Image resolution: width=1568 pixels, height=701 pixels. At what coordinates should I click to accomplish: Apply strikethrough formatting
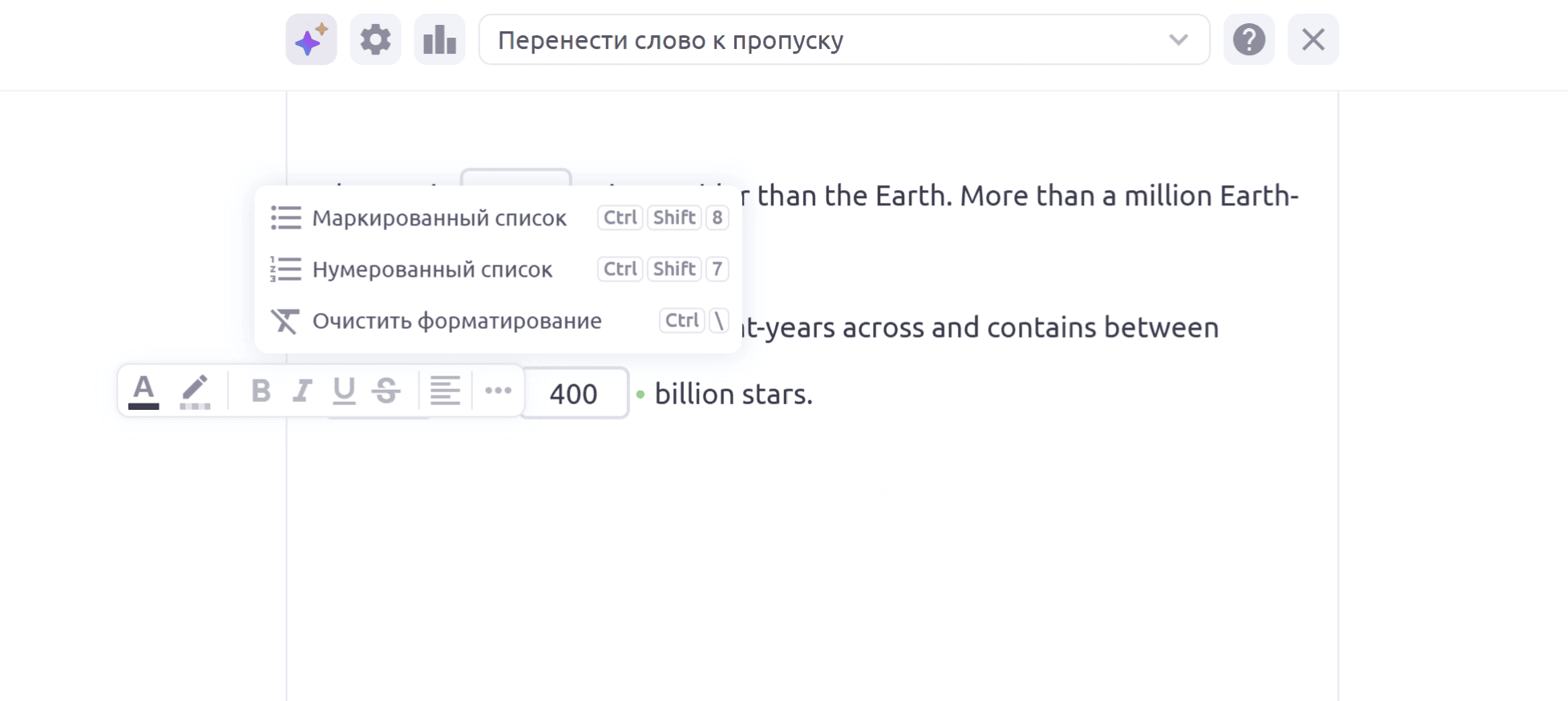click(386, 391)
